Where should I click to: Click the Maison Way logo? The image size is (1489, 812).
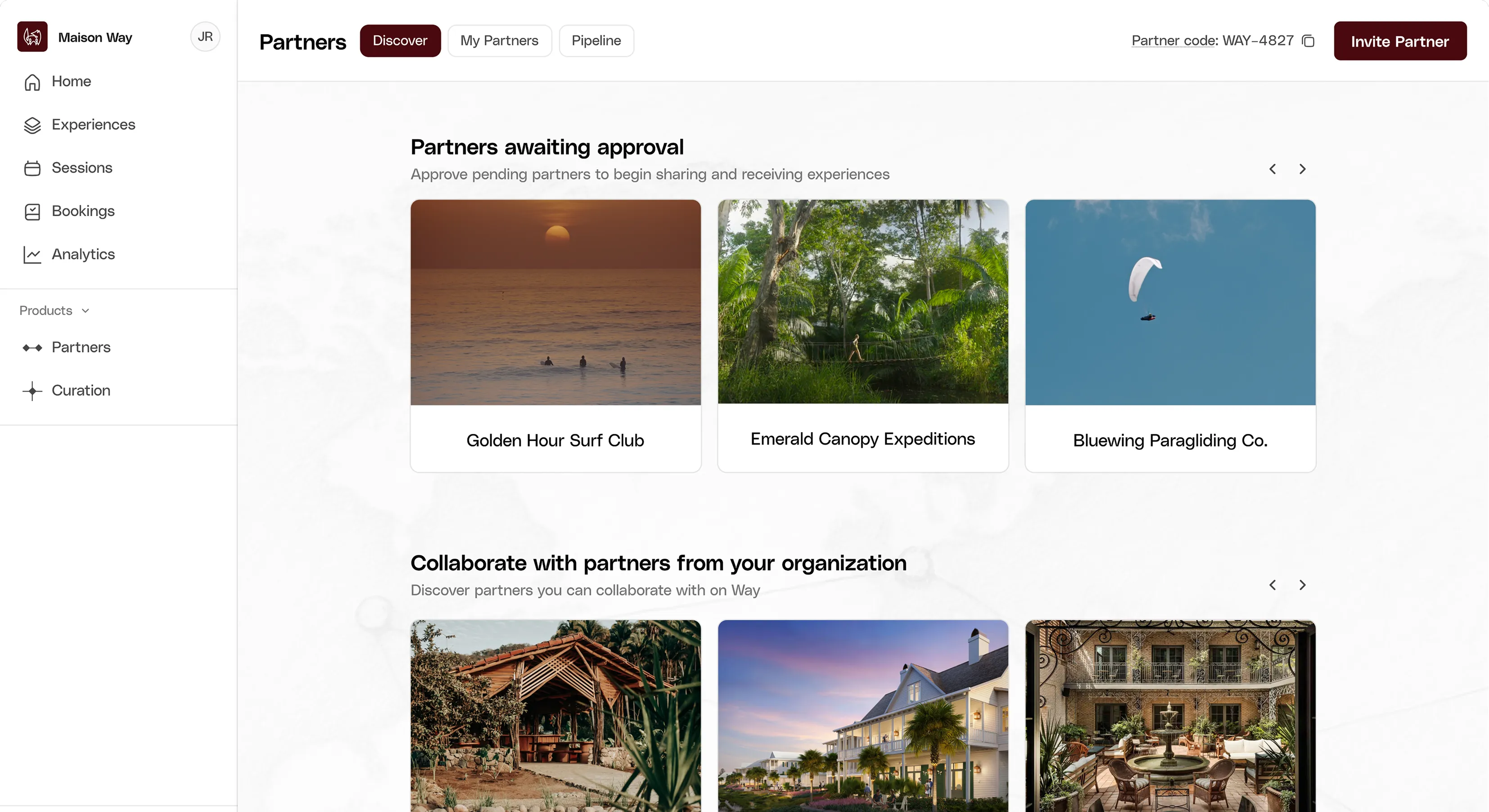(32, 36)
